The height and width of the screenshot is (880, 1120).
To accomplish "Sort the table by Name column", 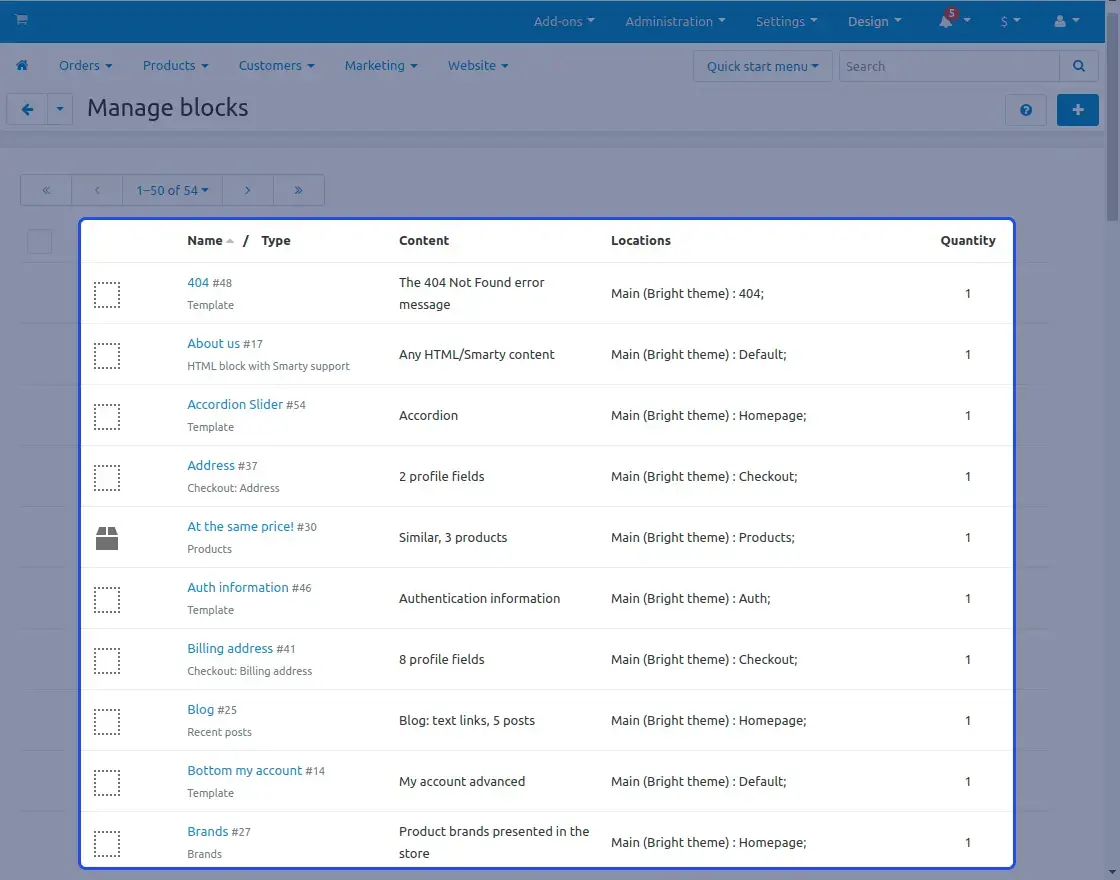I will pyautogui.click(x=205, y=241).
